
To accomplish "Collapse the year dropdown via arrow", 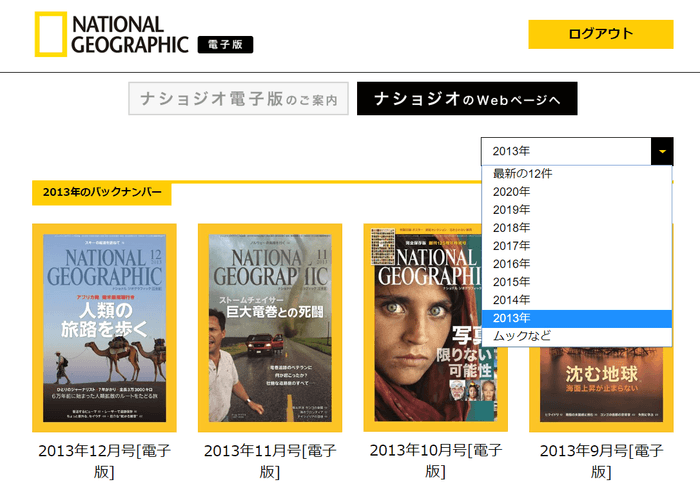I will (661, 151).
